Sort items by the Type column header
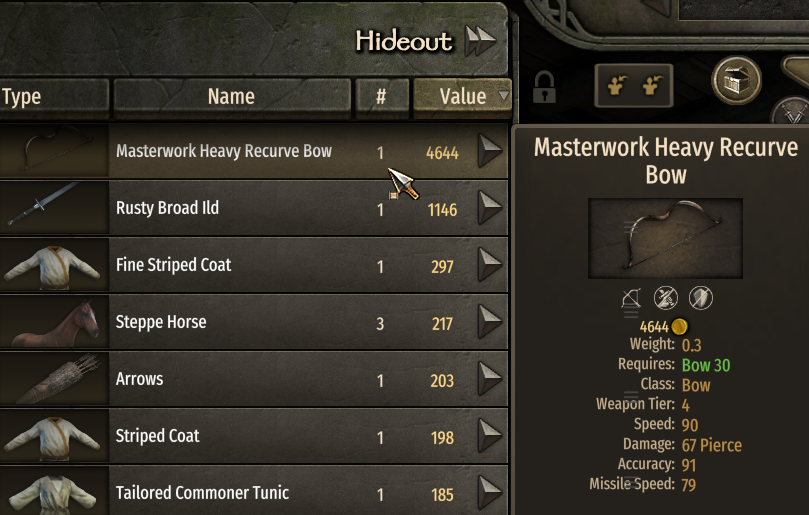Image resolution: width=809 pixels, height=515 pixels. pyautogui.click(x=54, y=96)
